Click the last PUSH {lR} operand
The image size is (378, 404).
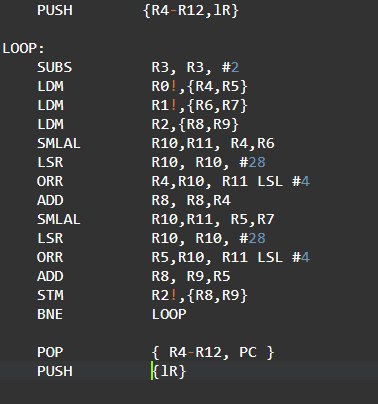click(x=169, y=371)
